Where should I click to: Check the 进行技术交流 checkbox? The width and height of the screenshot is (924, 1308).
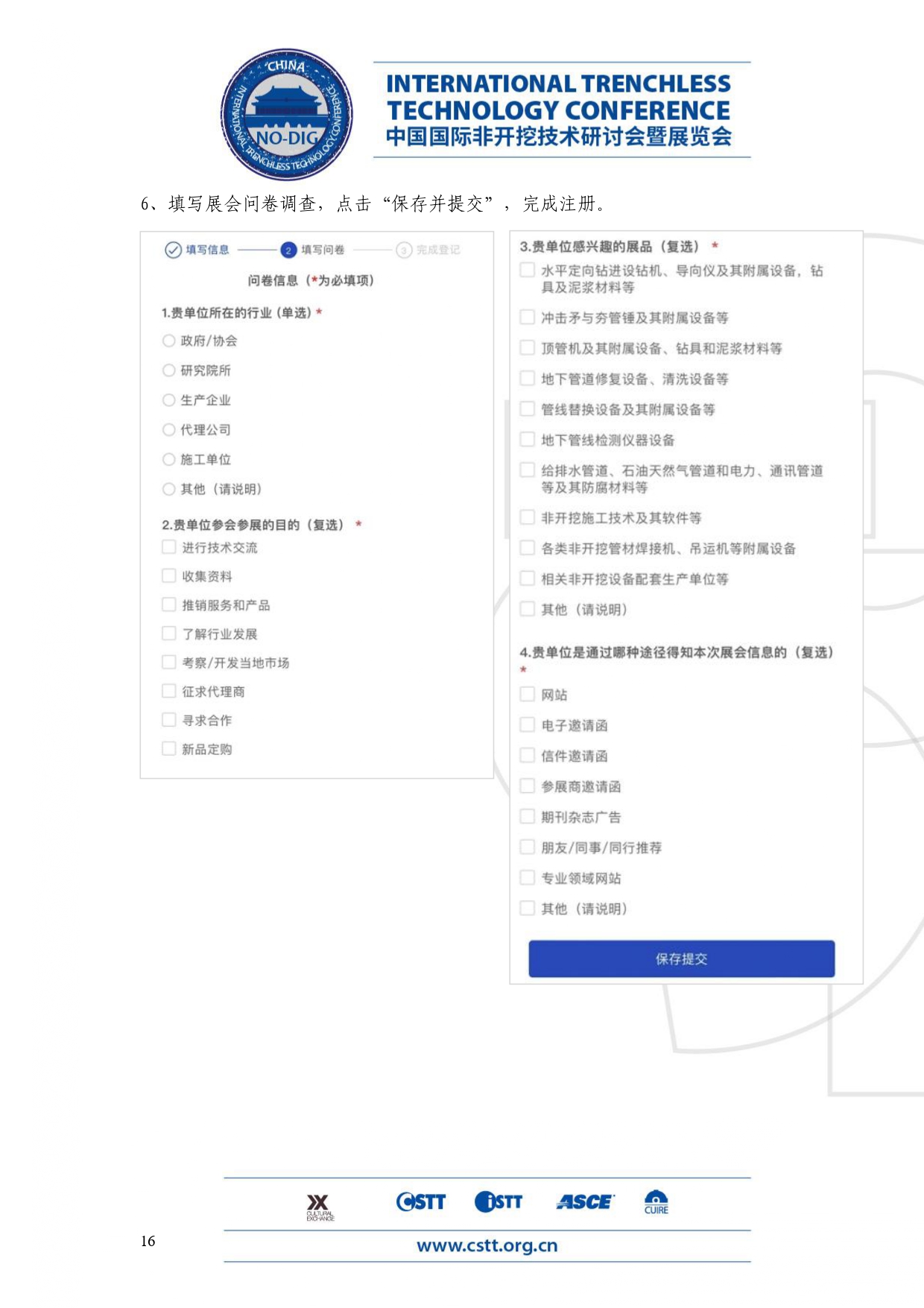pos(169,547)
